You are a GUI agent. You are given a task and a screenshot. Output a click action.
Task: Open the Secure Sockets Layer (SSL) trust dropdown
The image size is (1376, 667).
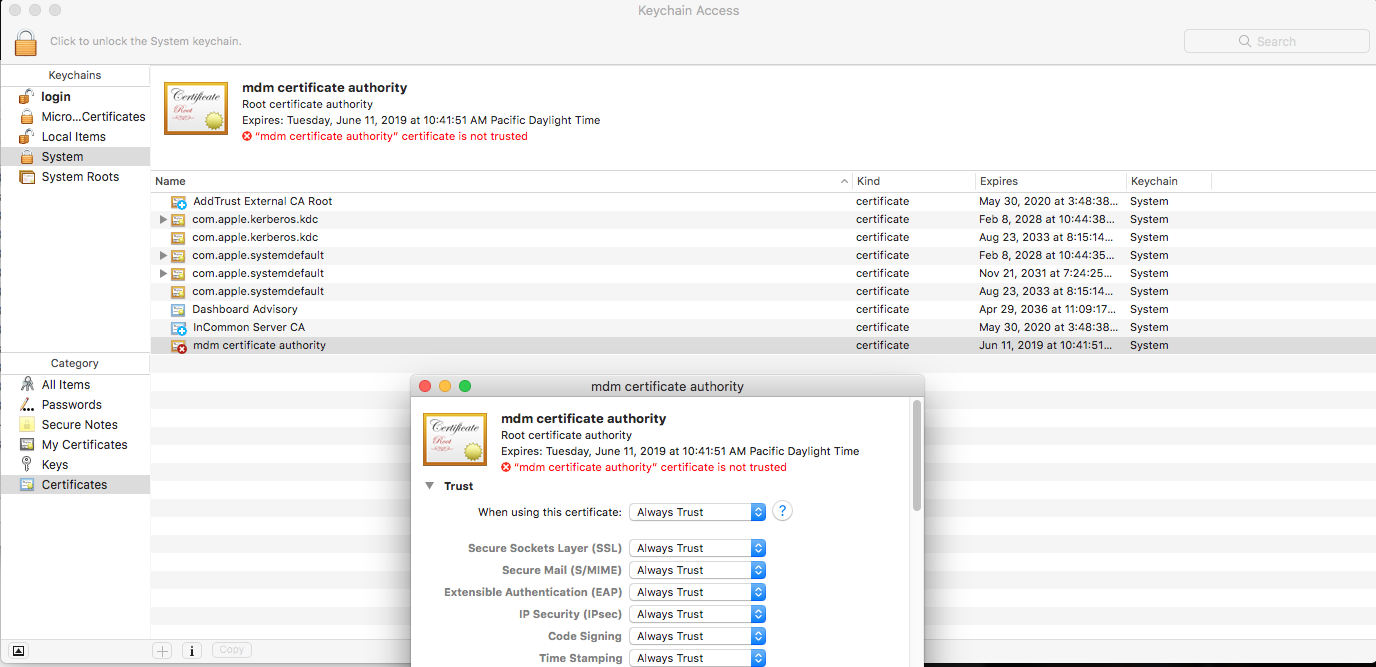[x=697, y=548]
